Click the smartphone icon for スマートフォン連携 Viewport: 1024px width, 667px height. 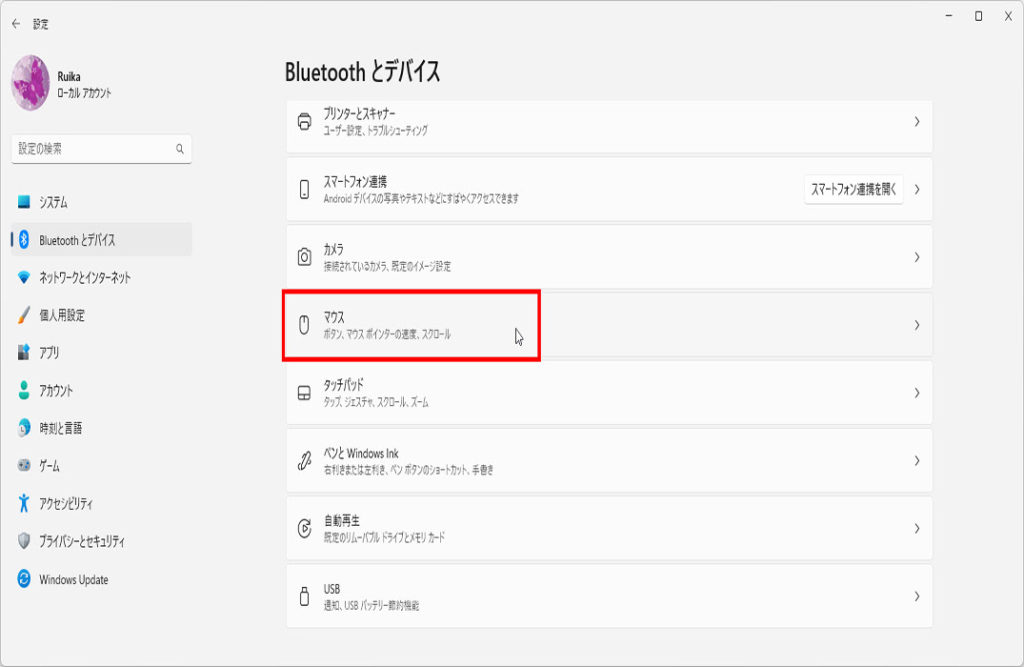click(305, 189)
